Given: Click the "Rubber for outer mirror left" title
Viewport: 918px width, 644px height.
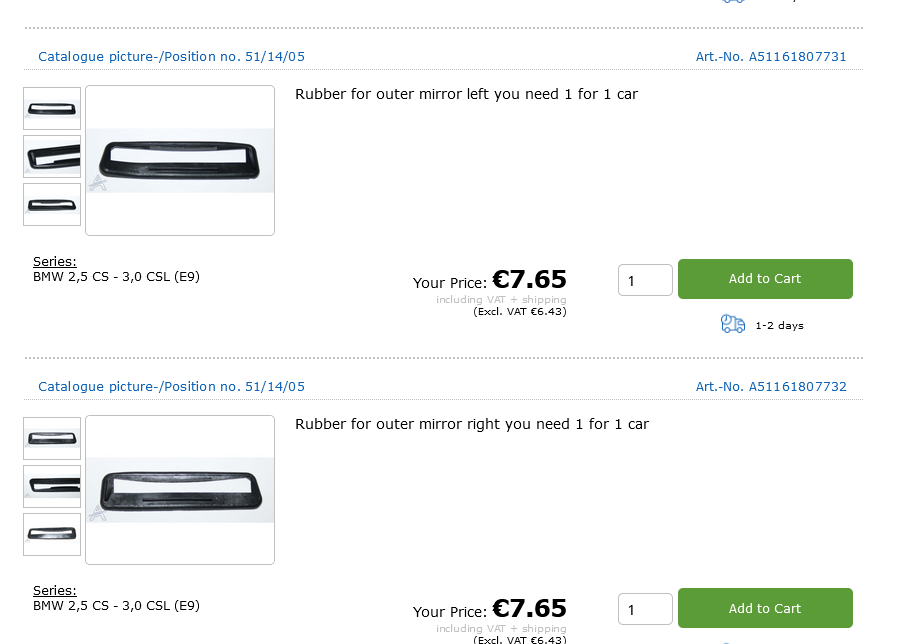Looking at the screenshot, I should point(466,94).
